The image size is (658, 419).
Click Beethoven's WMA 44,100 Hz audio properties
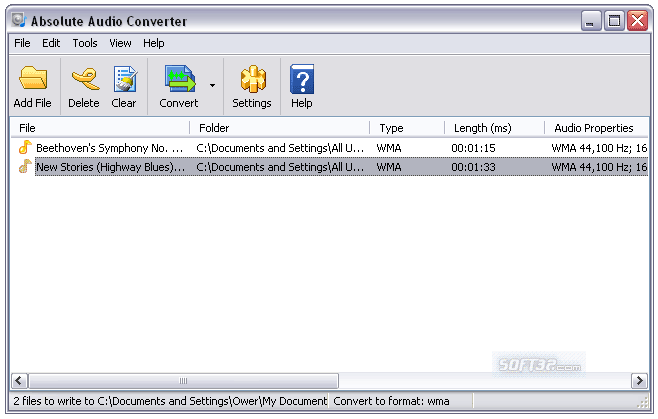coord(599,148)
